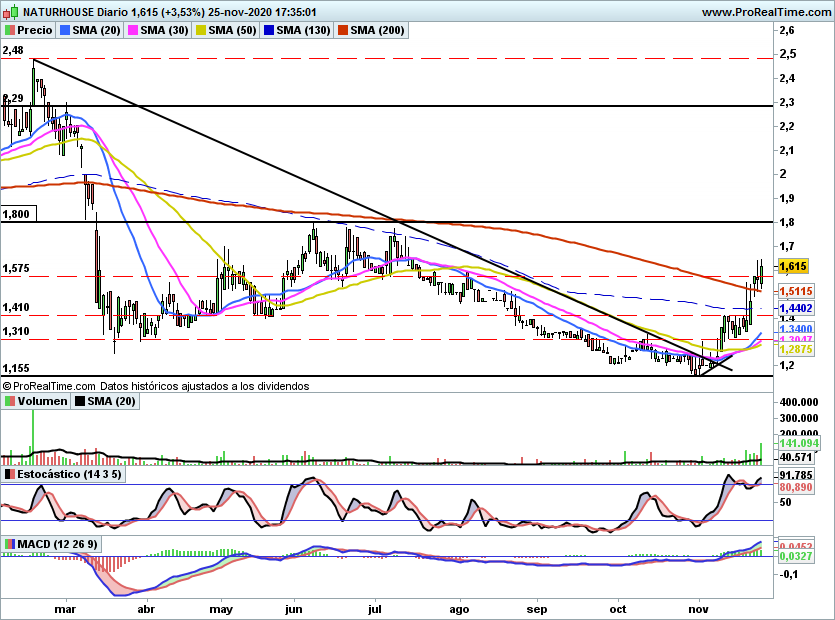Click the www.ProRealTime.com link
The height and width of the screenshot is (620, 835).
(x=766, y=12)
